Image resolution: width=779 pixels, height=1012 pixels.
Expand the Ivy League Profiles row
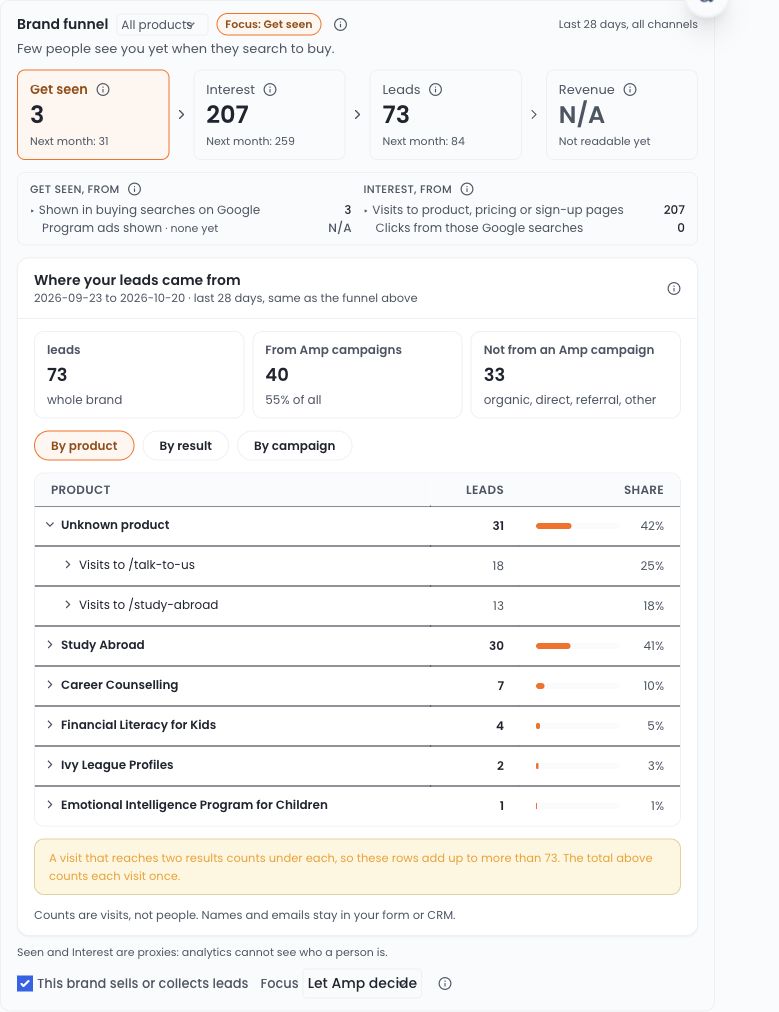(50, 765)
